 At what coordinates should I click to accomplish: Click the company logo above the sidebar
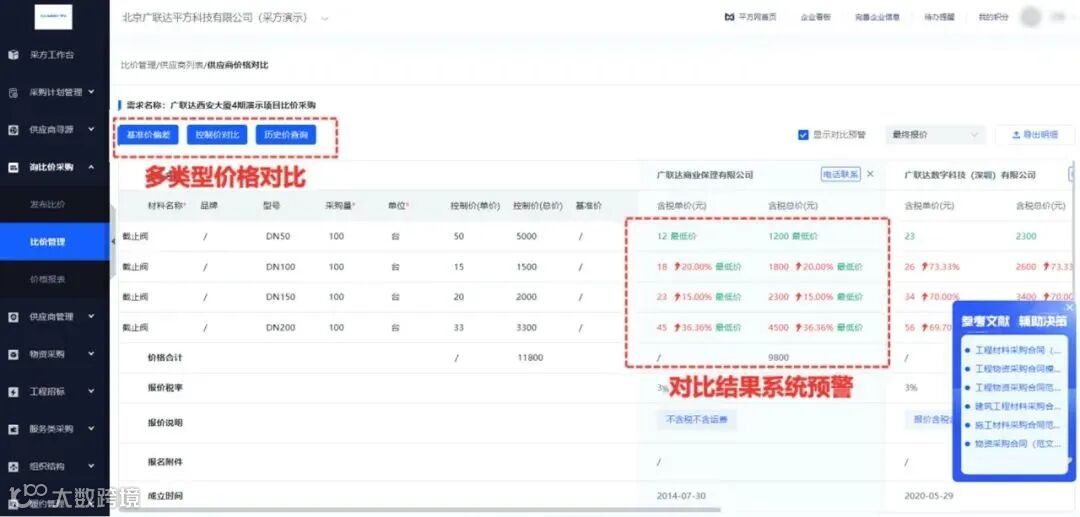click(x=54, y=17)
